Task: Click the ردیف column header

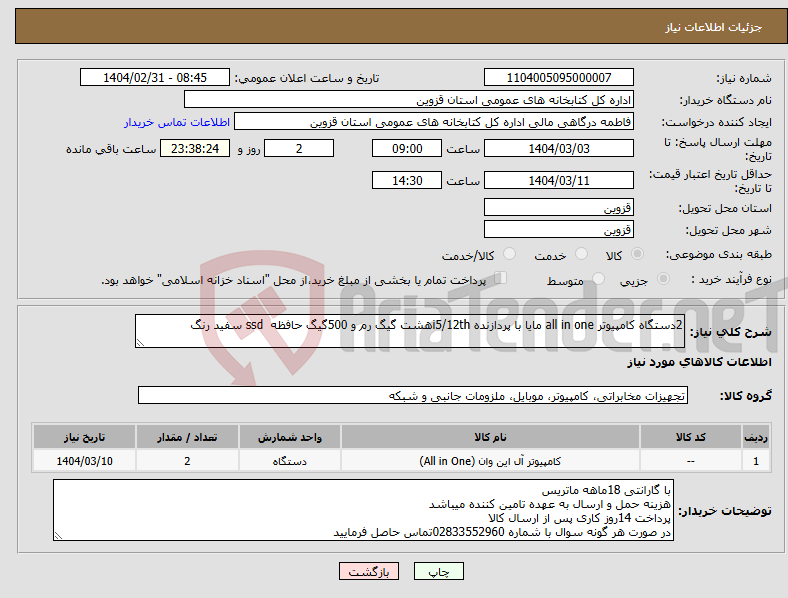Action: pyautogui.click(x=756, y=437)
